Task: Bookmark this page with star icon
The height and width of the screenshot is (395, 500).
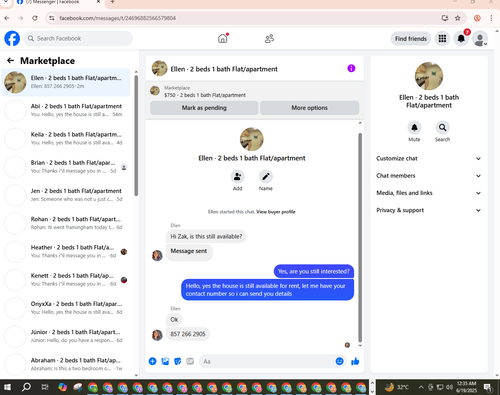Action: click(458, 18)
